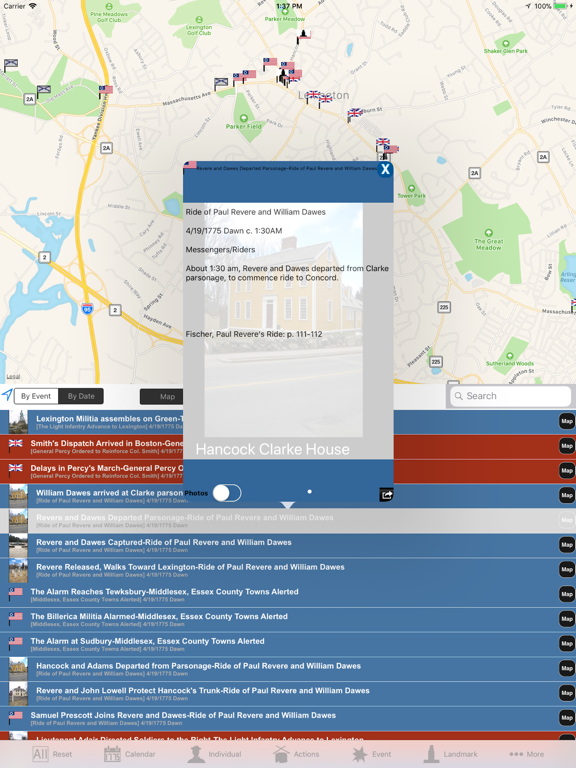Image resolution: width=576 pixels, height=768 pixels.
Task: Tap monument marker near Parker Meadow
Action: pyautogui.click(x=304, y=35)
